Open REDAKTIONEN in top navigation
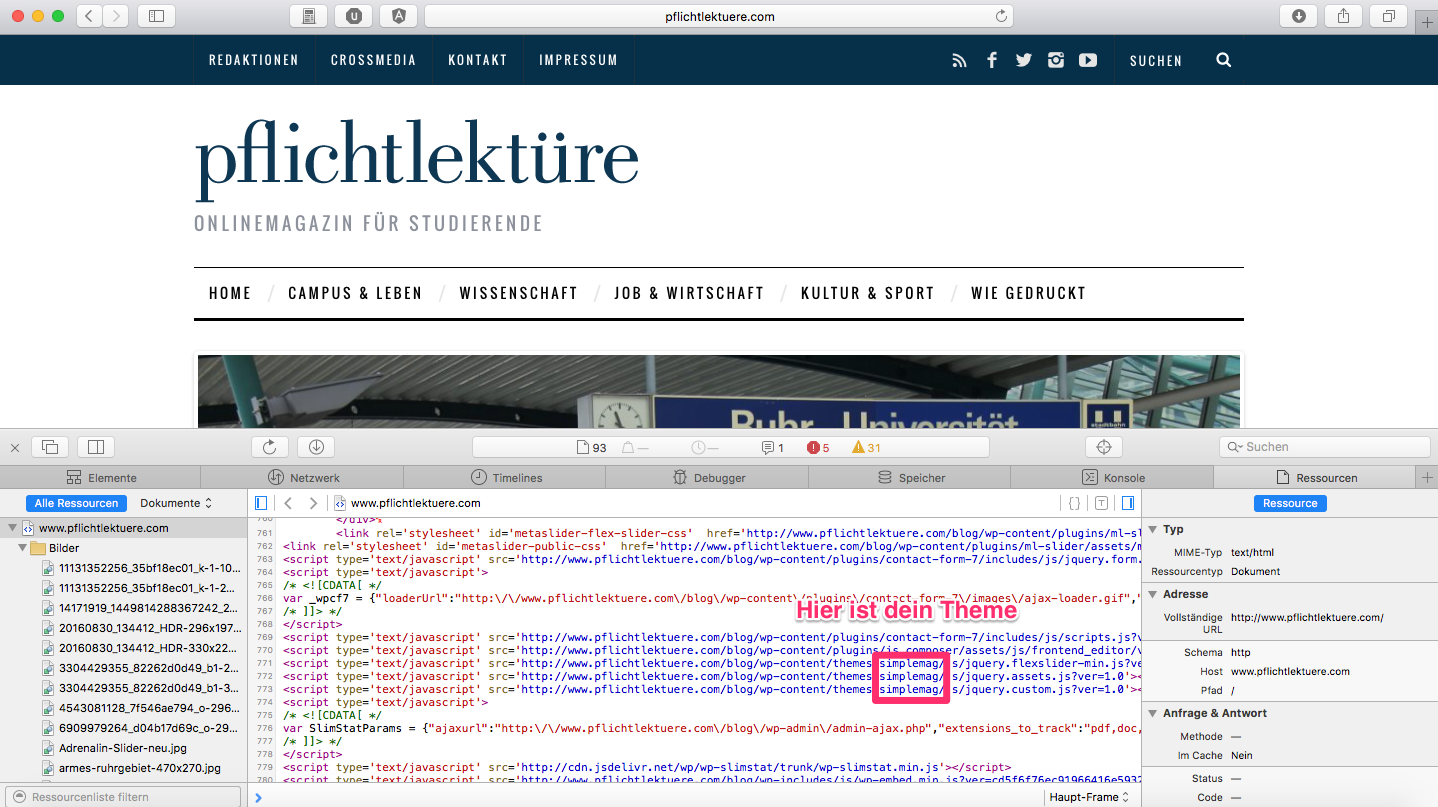 click(x=254, y=60)
